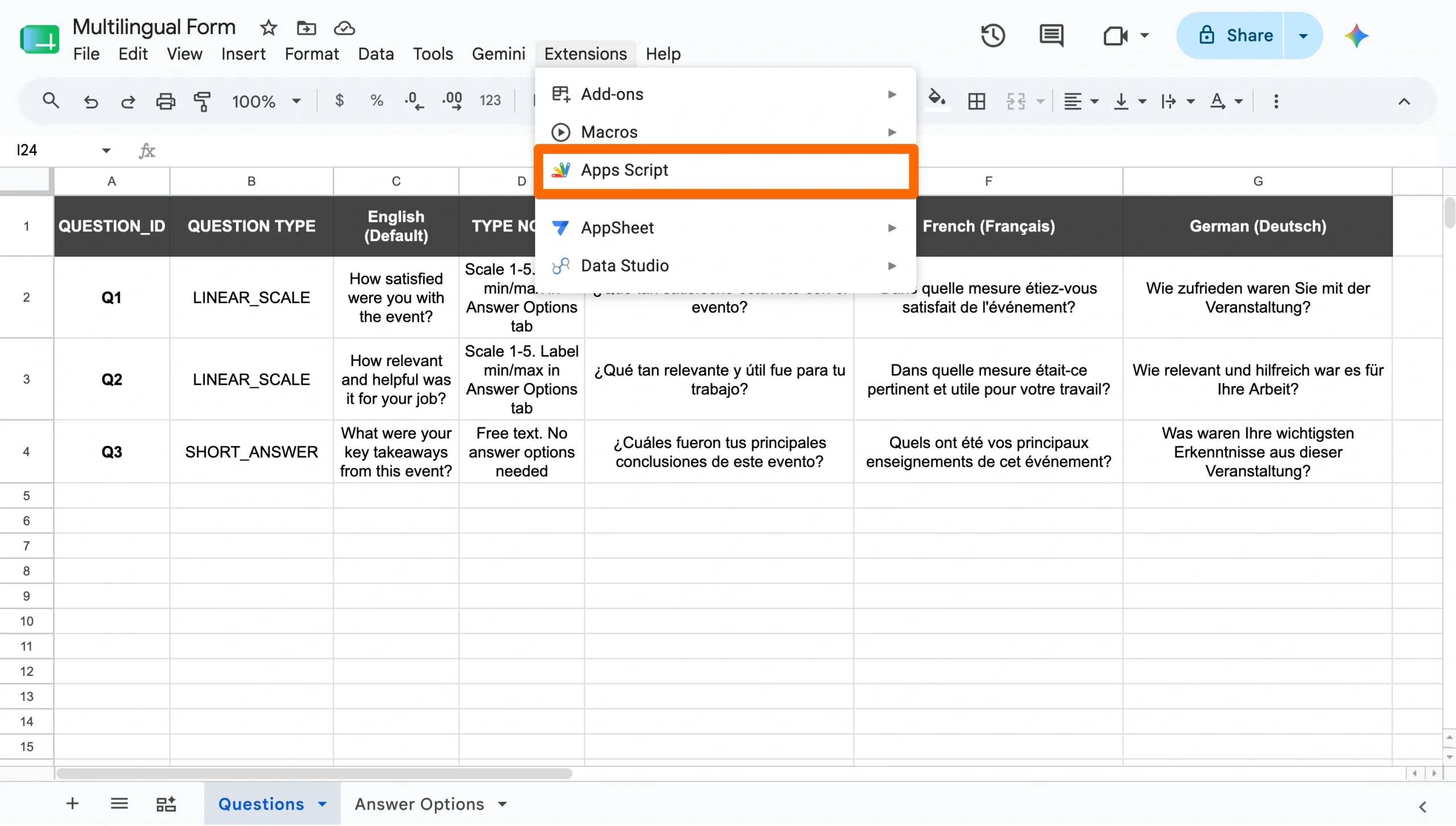The image size is (1456, 826).
Task: Click the Share button
Action: pyautogui.click(x=1231, y=36)
